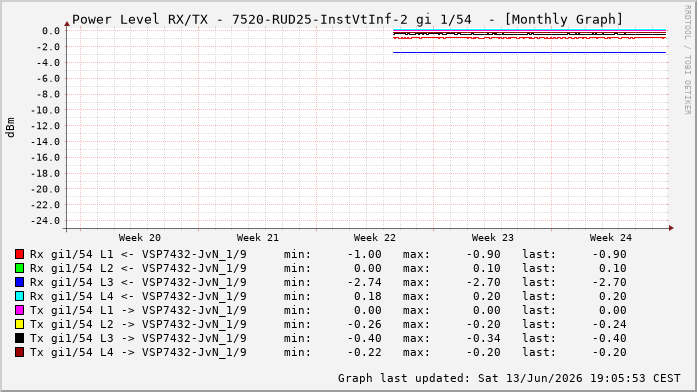The image size is (697, 392).
Task: Click Tx L2 min value -0.26
Action: tap(364, 324)
